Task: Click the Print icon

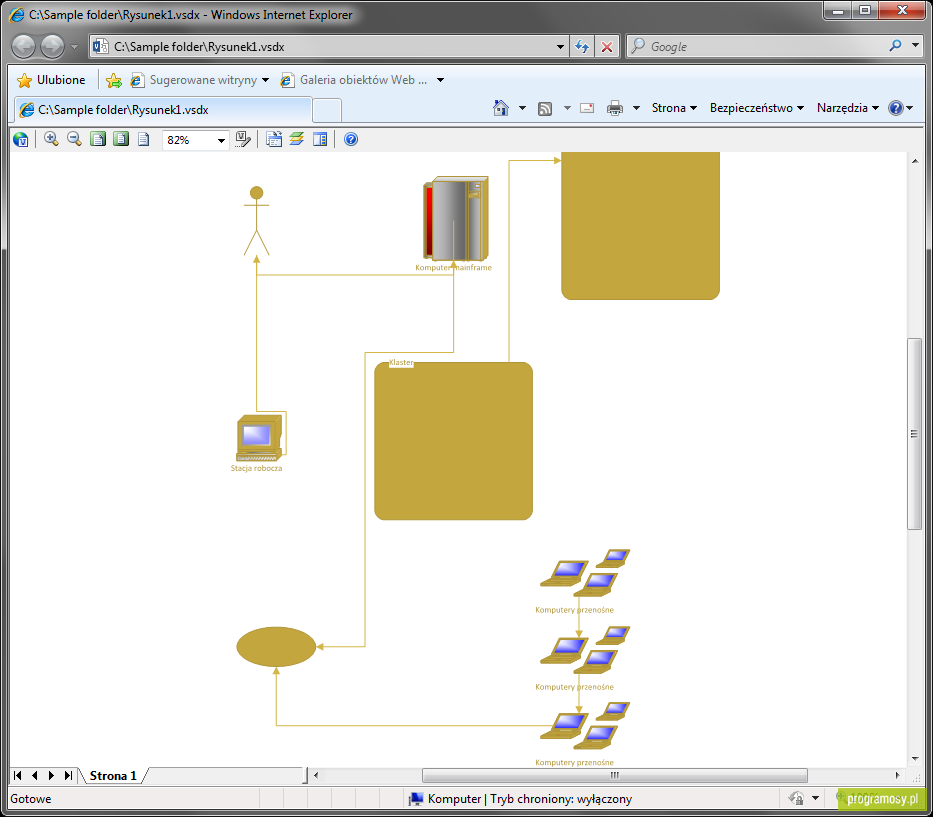Action: coord(615,108)
